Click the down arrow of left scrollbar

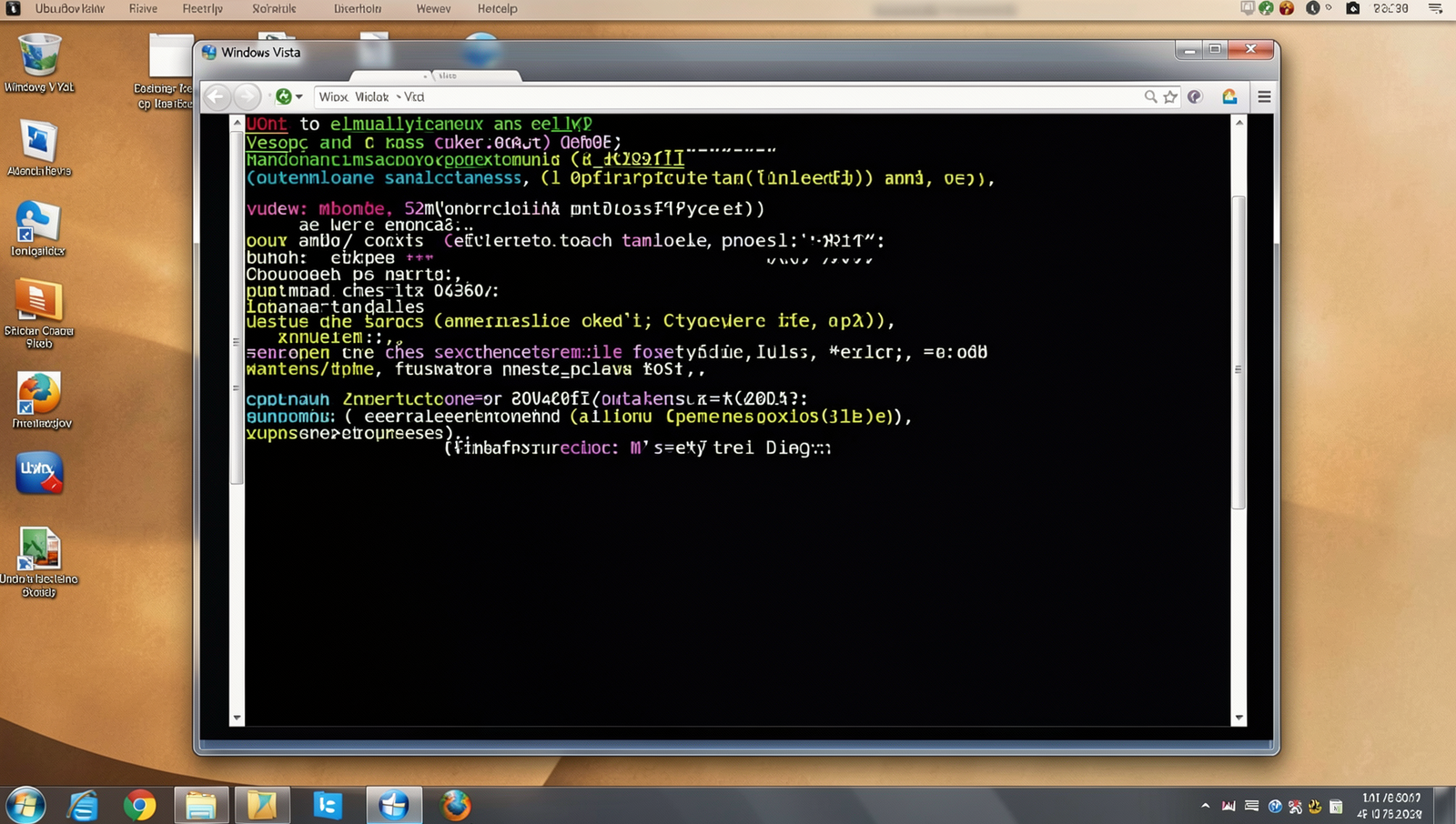click(x=237, y=718)
